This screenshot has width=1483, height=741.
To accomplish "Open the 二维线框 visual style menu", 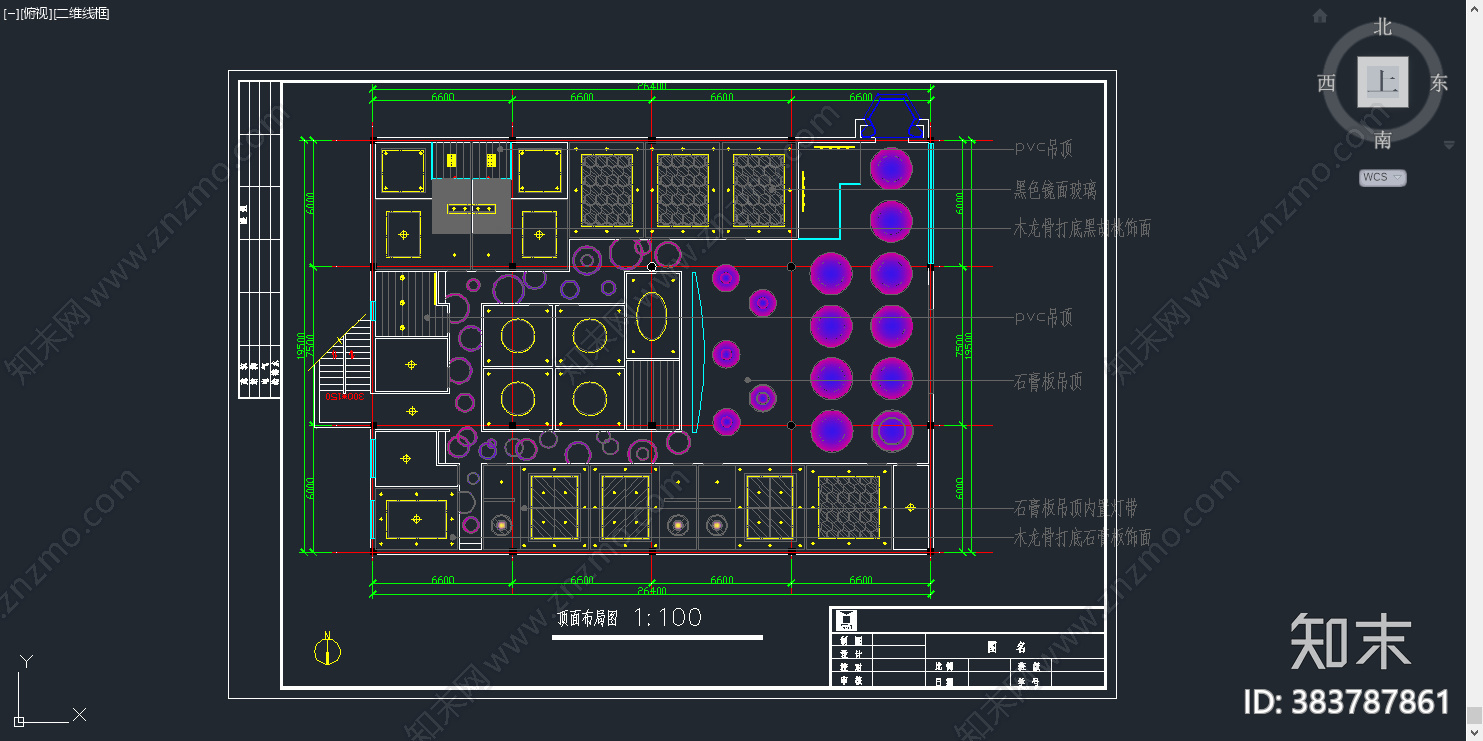I will pyautogui.click(x=82, y=13).
